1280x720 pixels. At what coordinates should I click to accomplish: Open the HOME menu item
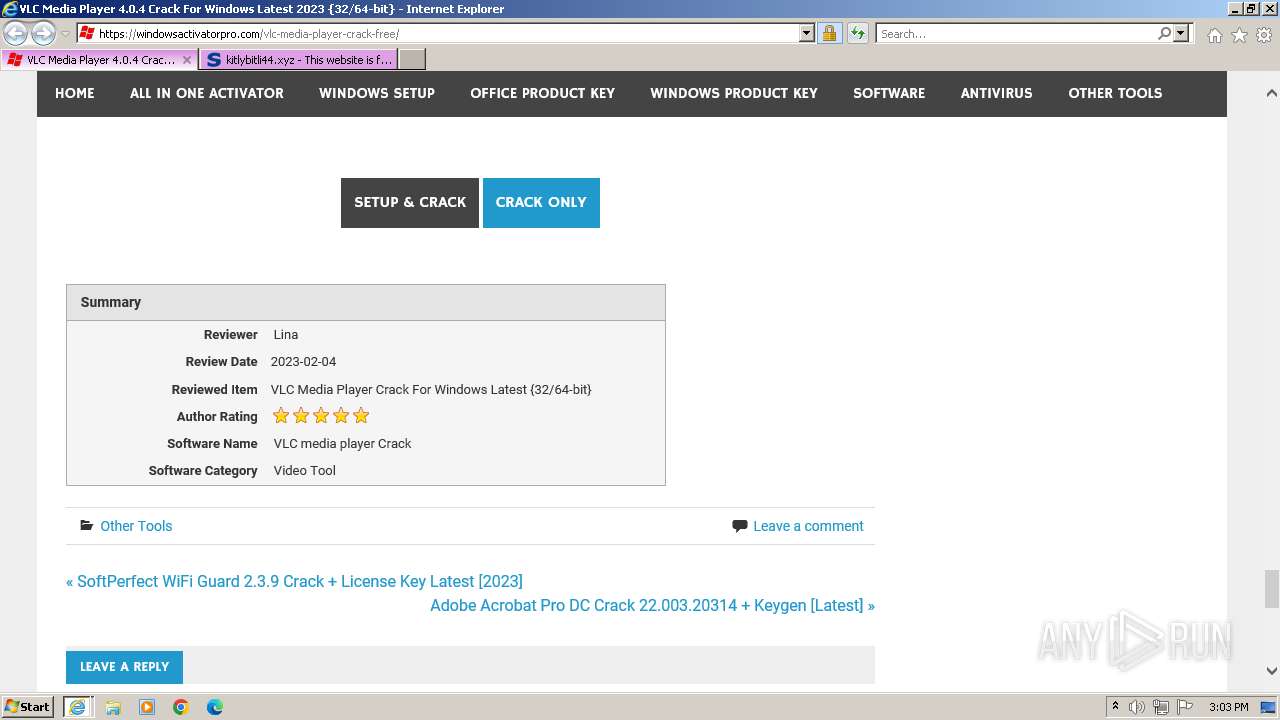click(x=75, y=93)
